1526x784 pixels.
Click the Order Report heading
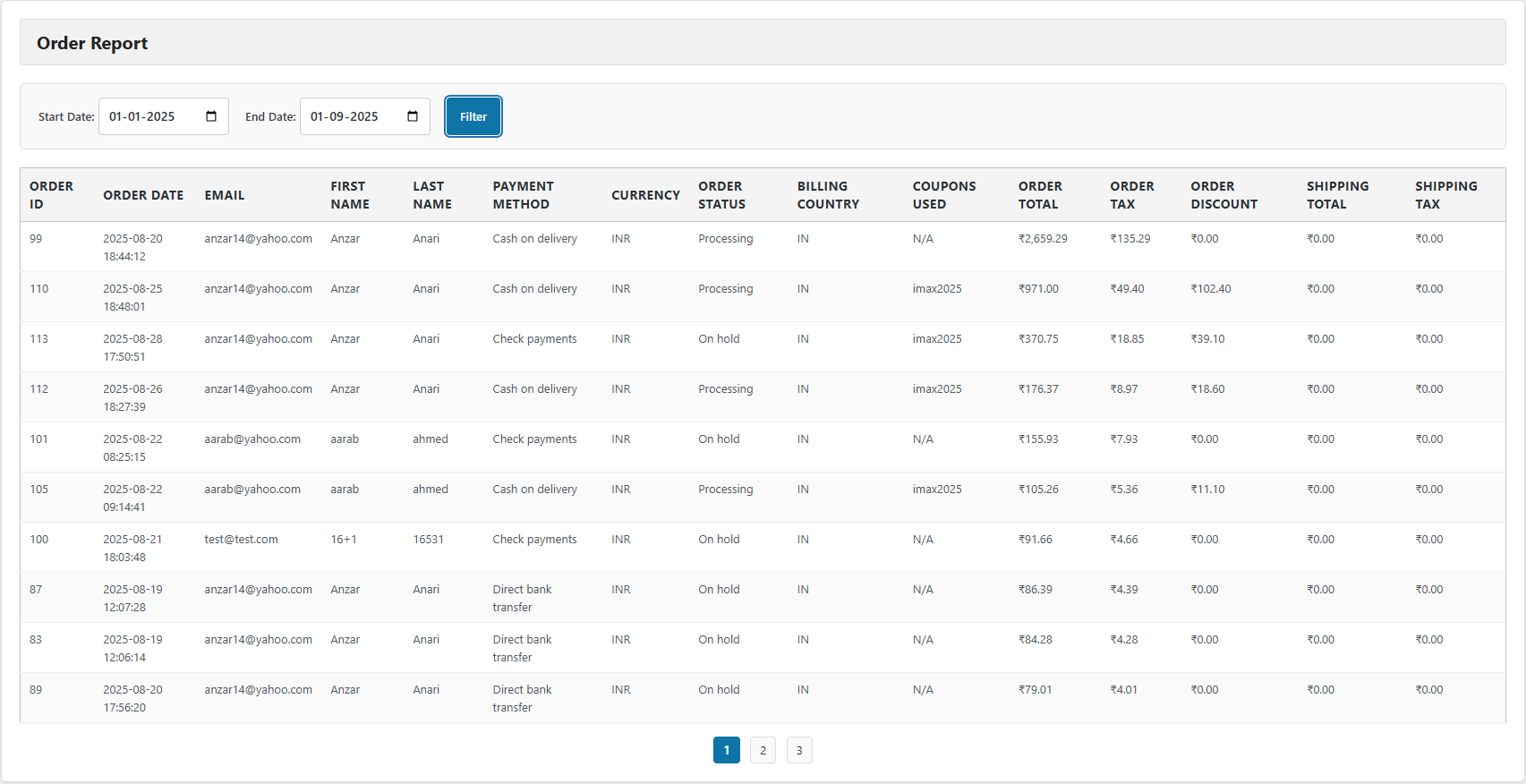(92, 43)
